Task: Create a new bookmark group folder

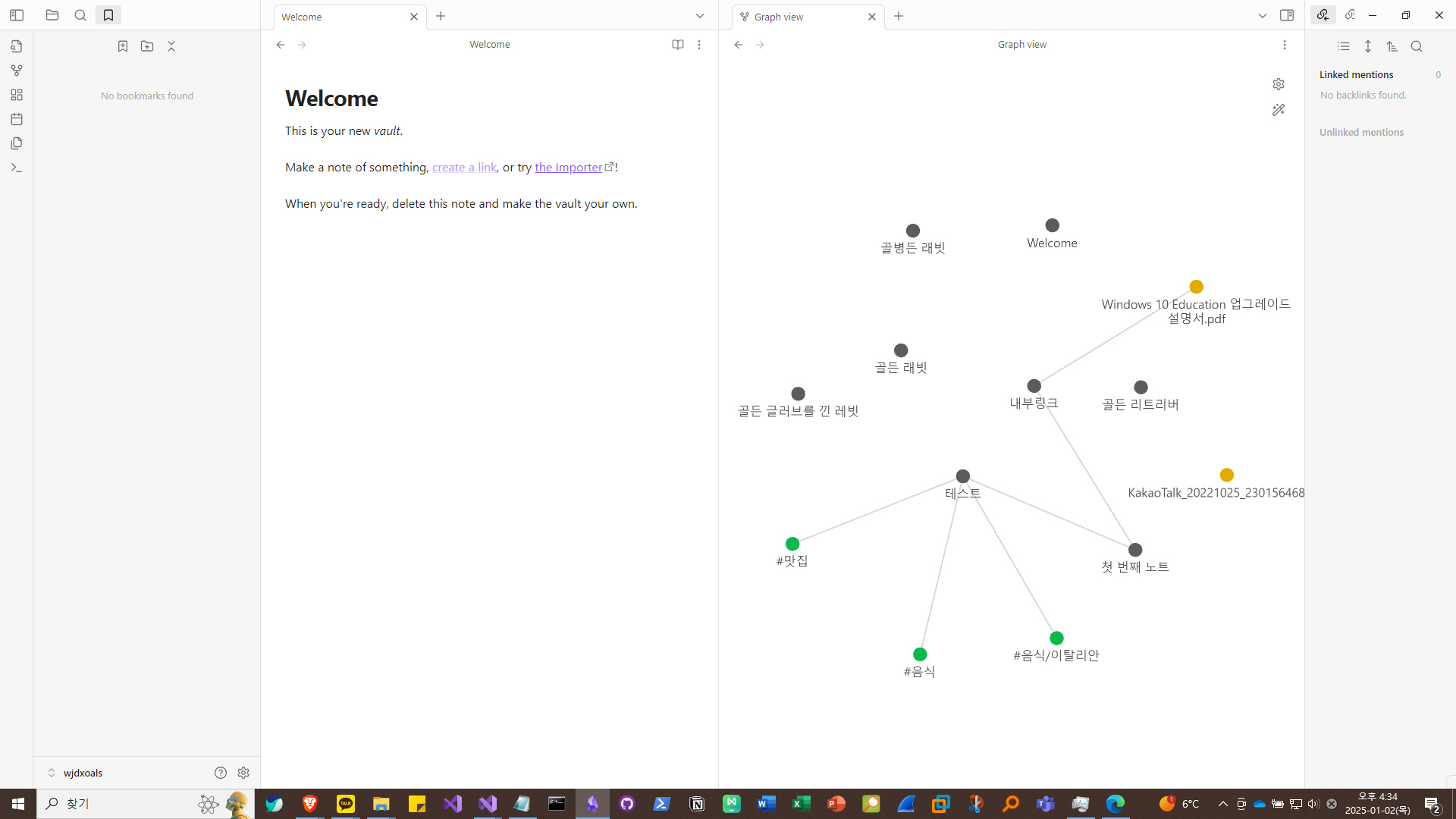Action: pos(147,46)
